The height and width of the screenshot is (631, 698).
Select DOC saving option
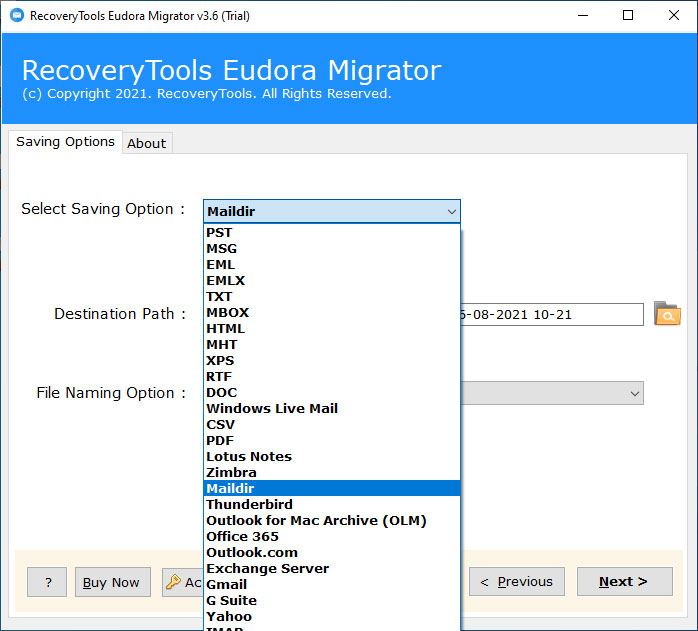[x=332, y=393]
